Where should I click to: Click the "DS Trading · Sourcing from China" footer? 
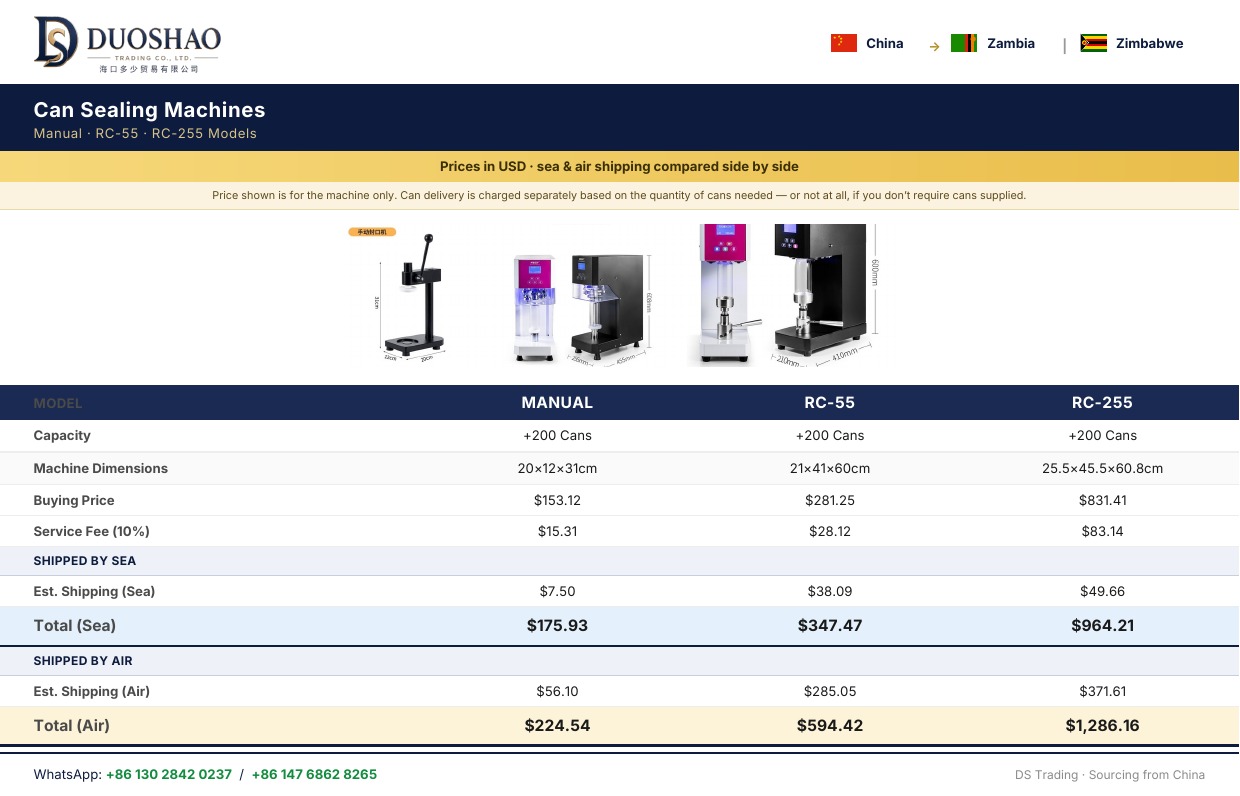[x=1110, y=775]
